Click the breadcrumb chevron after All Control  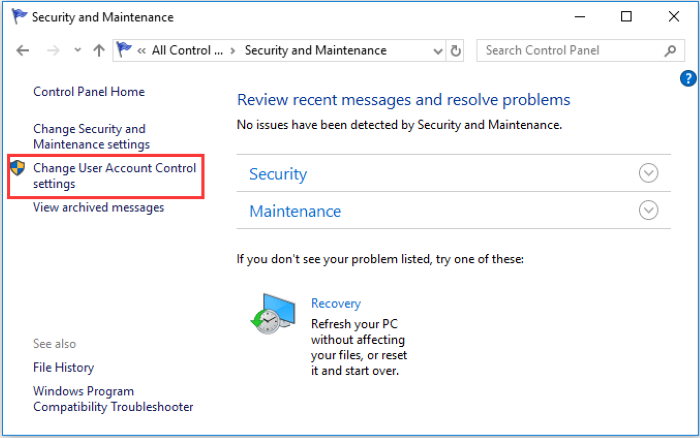pos(233,51)
